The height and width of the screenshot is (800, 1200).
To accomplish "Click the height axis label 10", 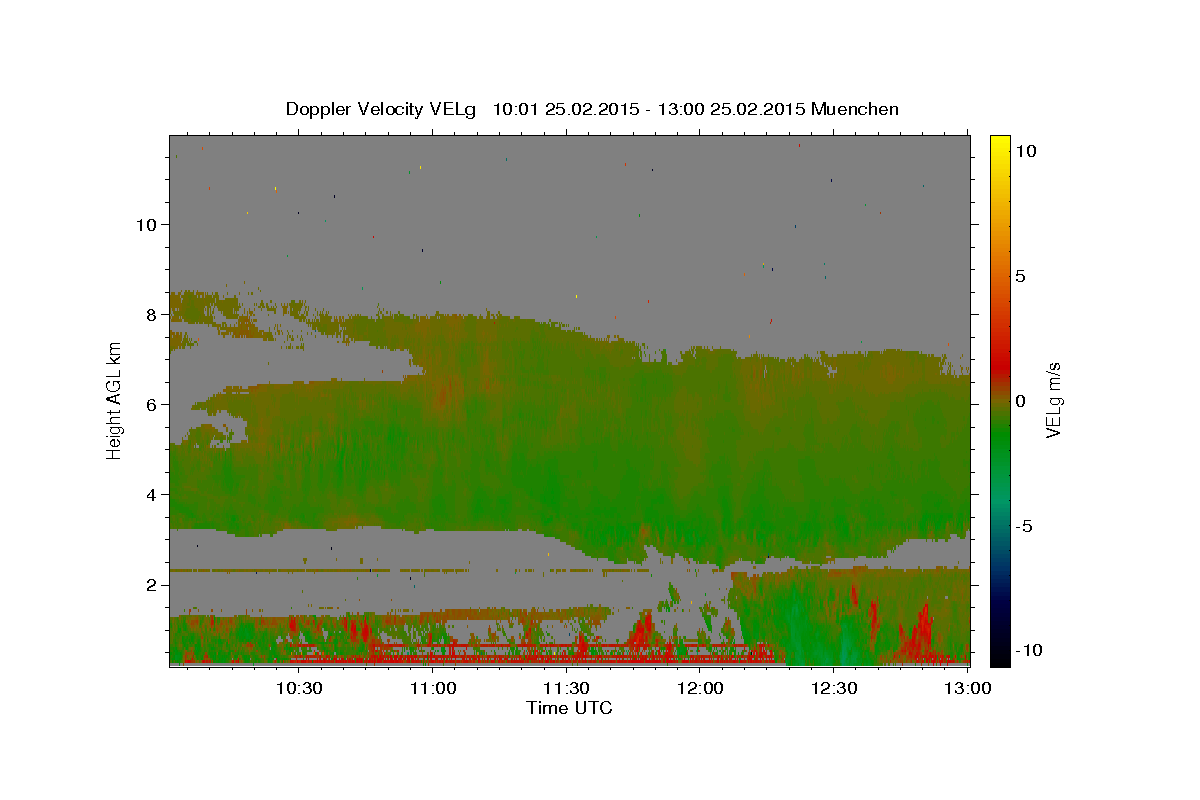I will click(146, 224).
